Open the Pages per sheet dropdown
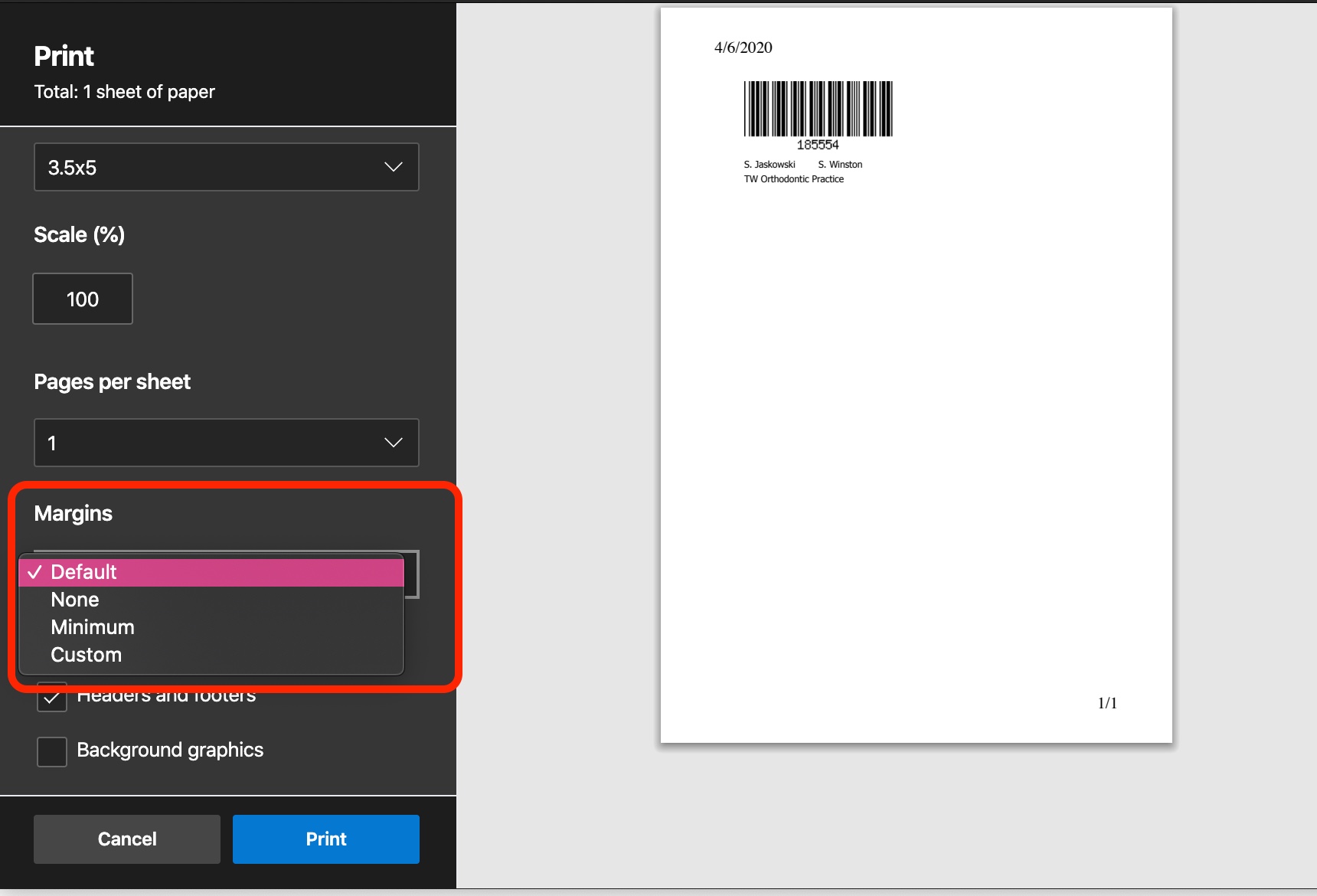 point(227,443)
